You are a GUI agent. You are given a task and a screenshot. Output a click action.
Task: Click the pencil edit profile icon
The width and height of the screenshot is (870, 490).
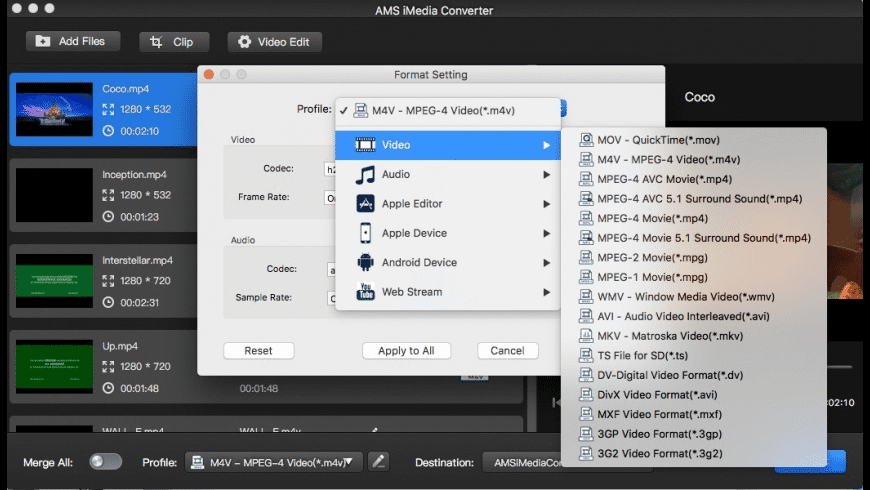pos(379,462)
